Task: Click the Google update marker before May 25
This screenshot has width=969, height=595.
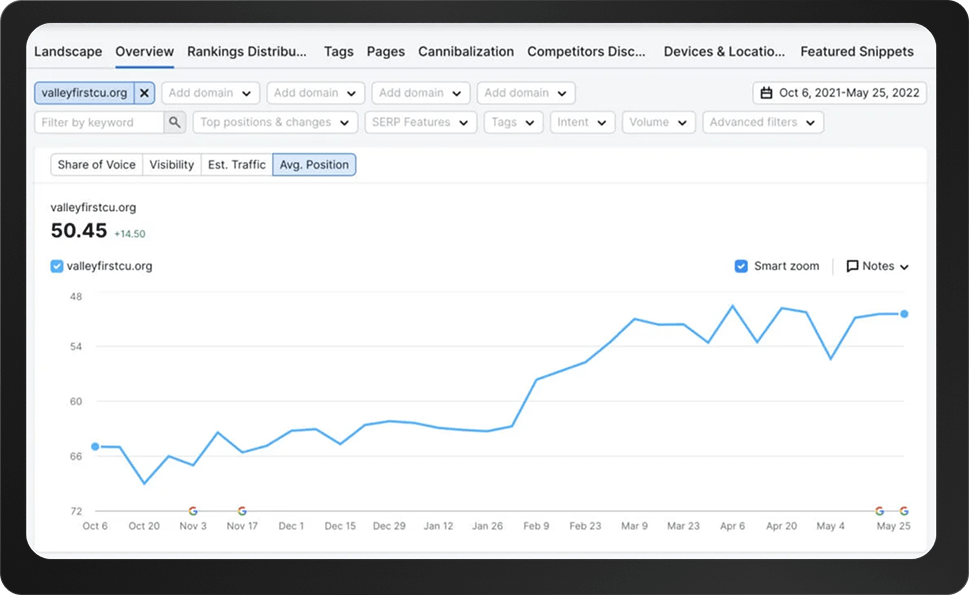Action: (880, 511)
